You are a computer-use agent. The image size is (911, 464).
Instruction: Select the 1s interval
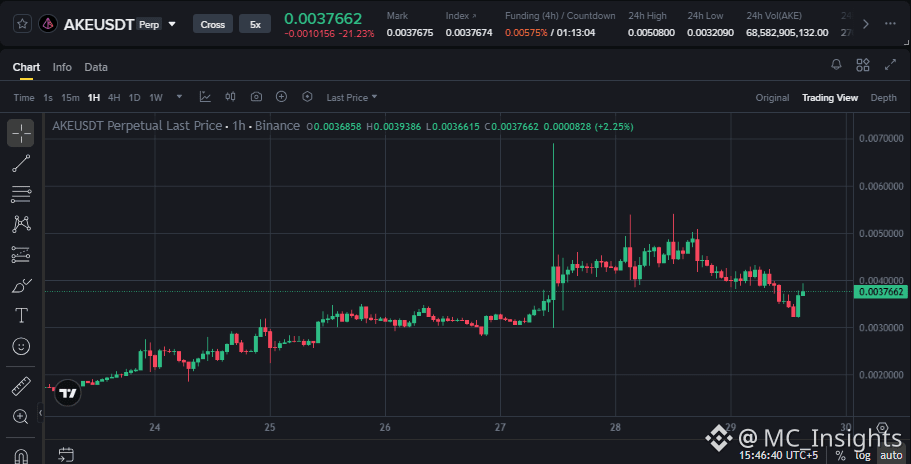point(48,98)
